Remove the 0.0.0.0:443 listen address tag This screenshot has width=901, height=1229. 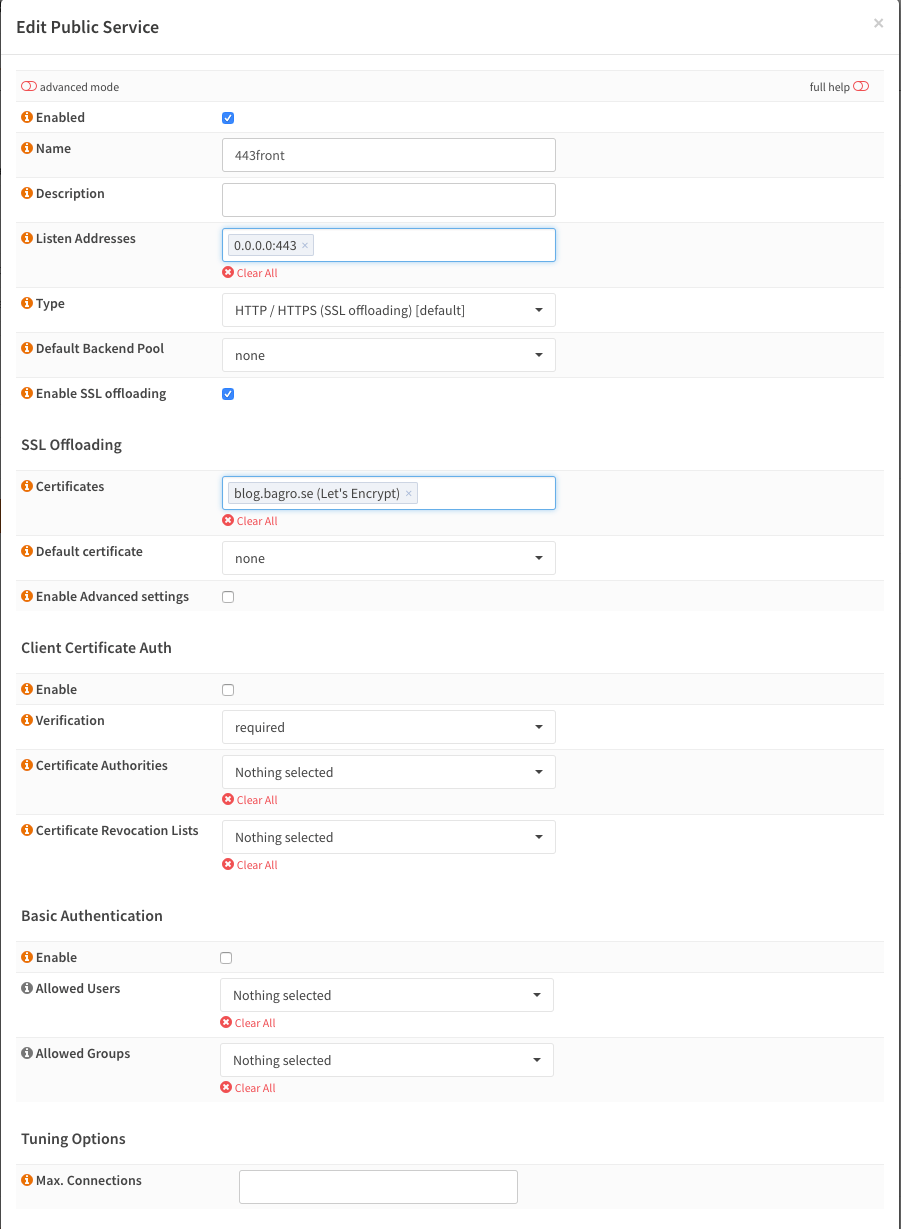point(305,246)
